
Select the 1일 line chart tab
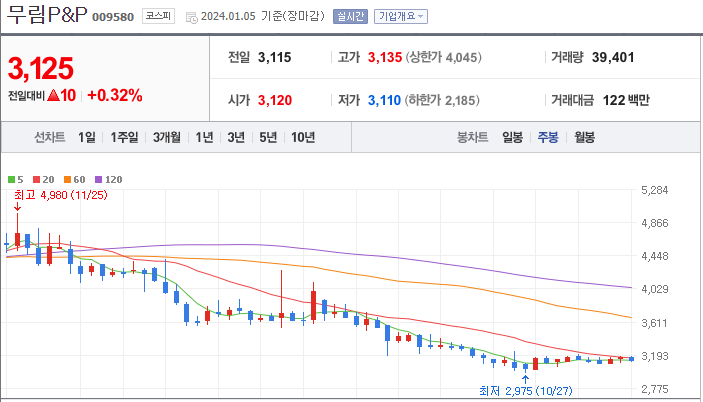point(87,137)
